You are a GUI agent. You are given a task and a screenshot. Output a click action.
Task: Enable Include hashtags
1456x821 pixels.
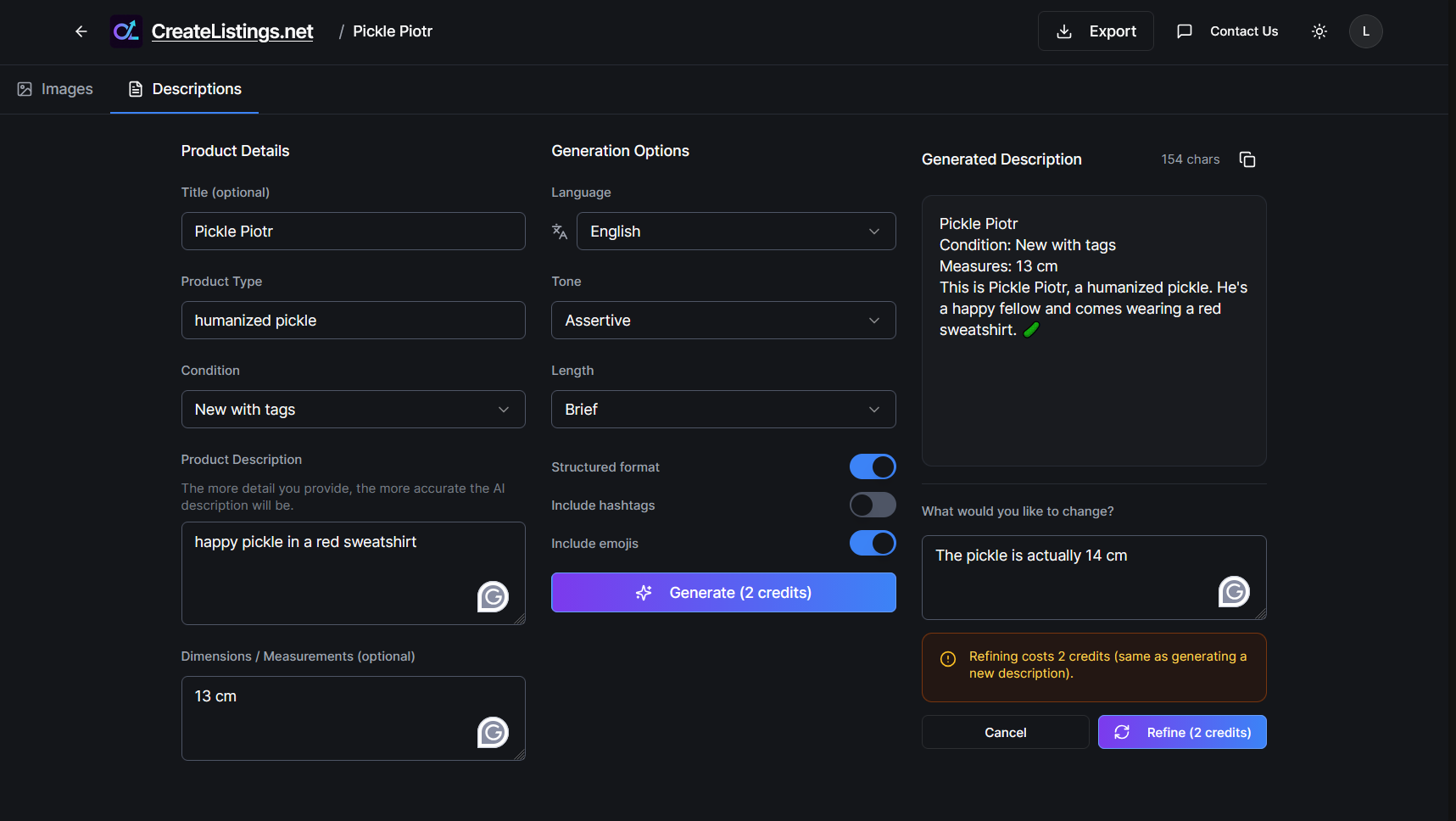point(872,505)
